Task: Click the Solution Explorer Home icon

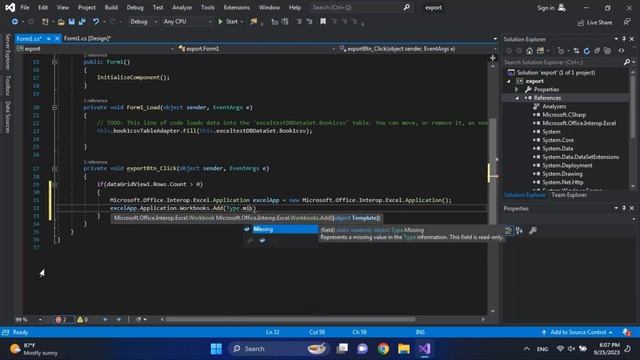Action: click(529, 51)
